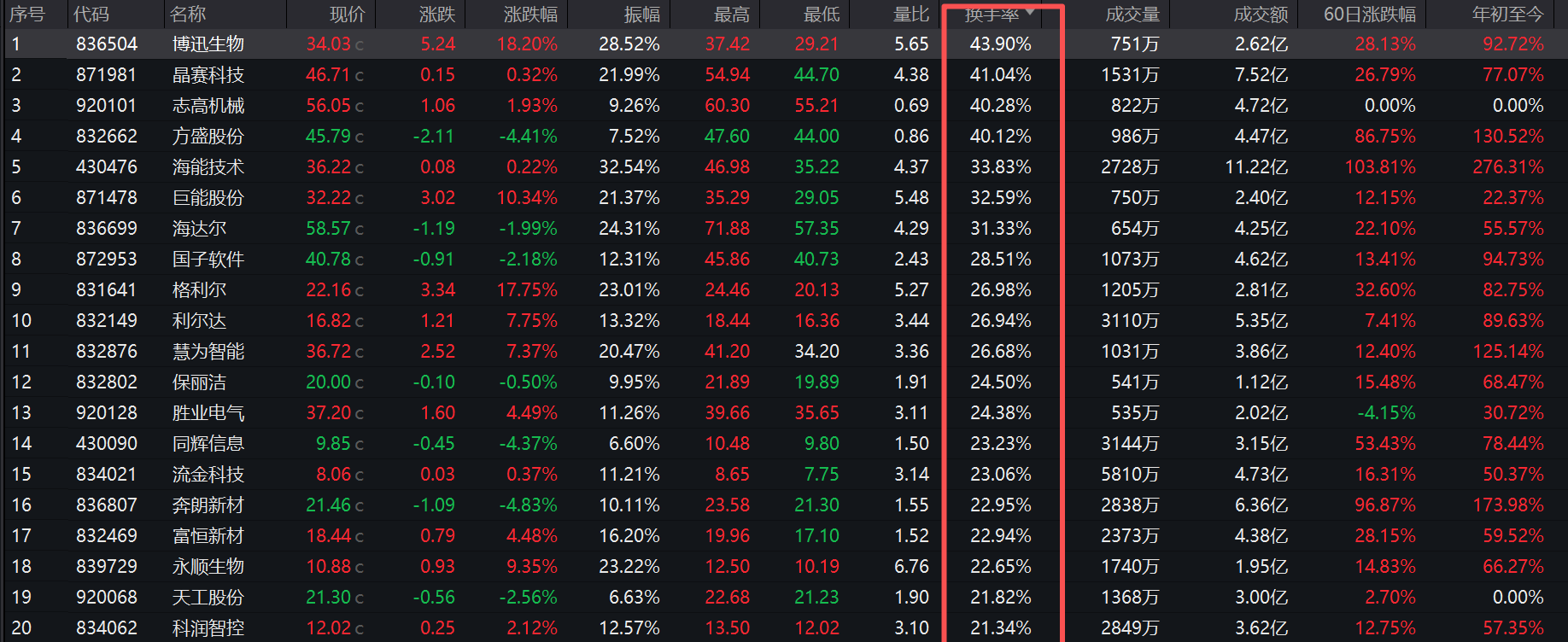Viewport: 1568px width, 642px height.
Task: Click the 6.76 volume ratio of 永顺生物
Action: (x=911, y=567)
